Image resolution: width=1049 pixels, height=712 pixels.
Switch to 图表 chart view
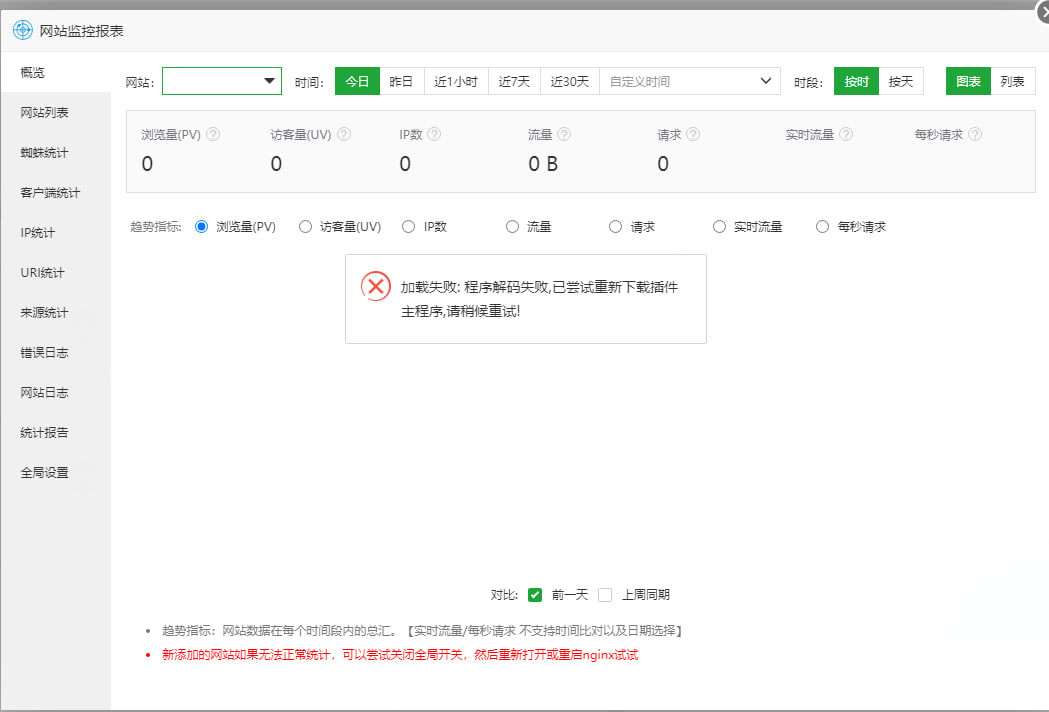[x=968, y=81]
